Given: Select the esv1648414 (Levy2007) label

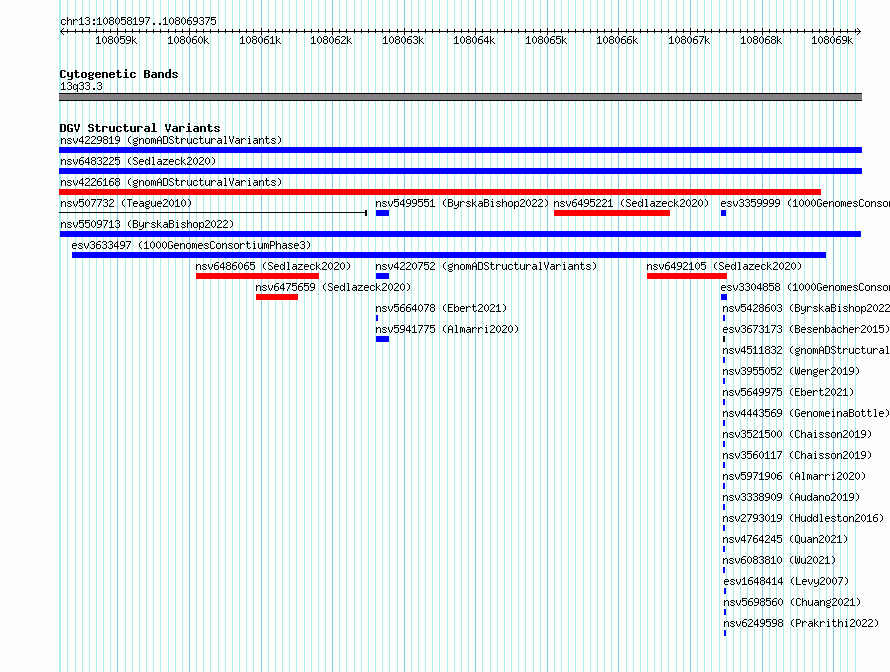Looking at the screenshot, I should [786, 581].
